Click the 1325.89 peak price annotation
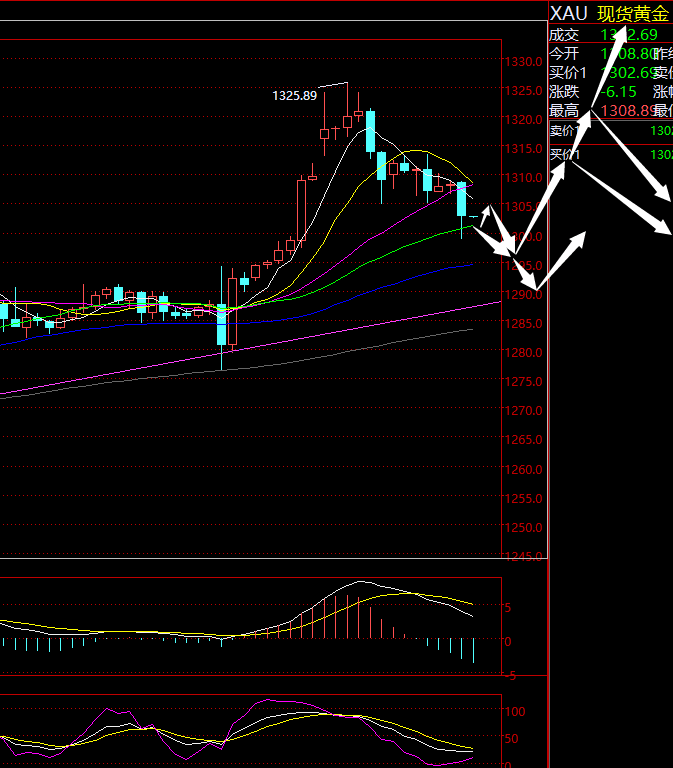This screenshot has width=673, height=768. [x=294, y=96]
